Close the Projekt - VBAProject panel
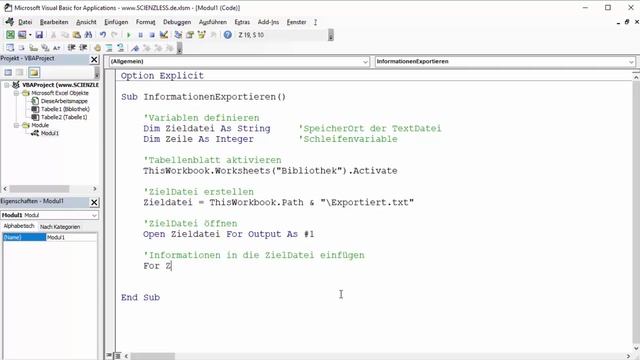Screen dimensions: 640x360 (x=94, y=60)
